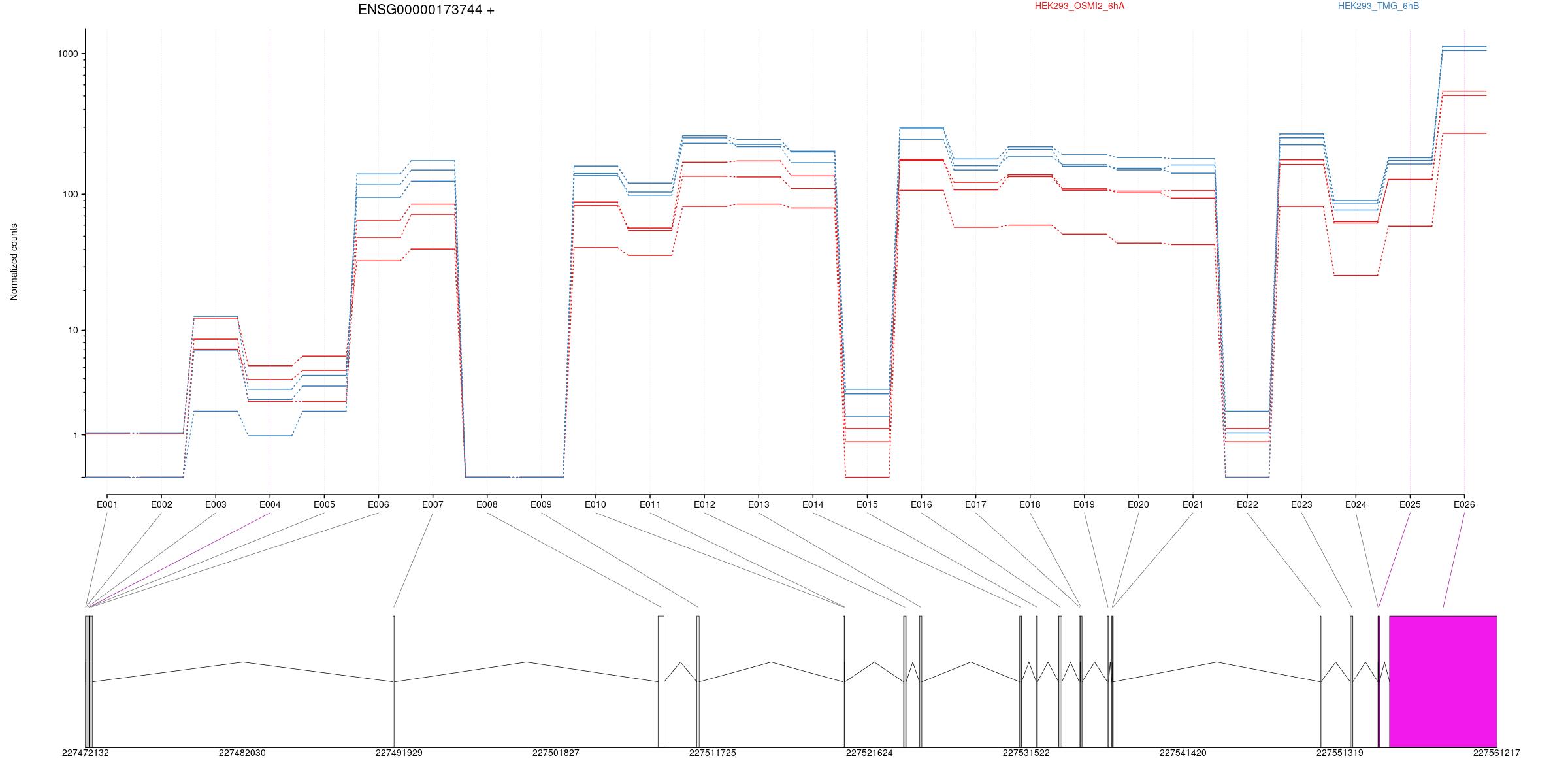Viewport: 1568px width, 784px height.
Task: Select exon label E019
Action: [x=1084, y=504]
